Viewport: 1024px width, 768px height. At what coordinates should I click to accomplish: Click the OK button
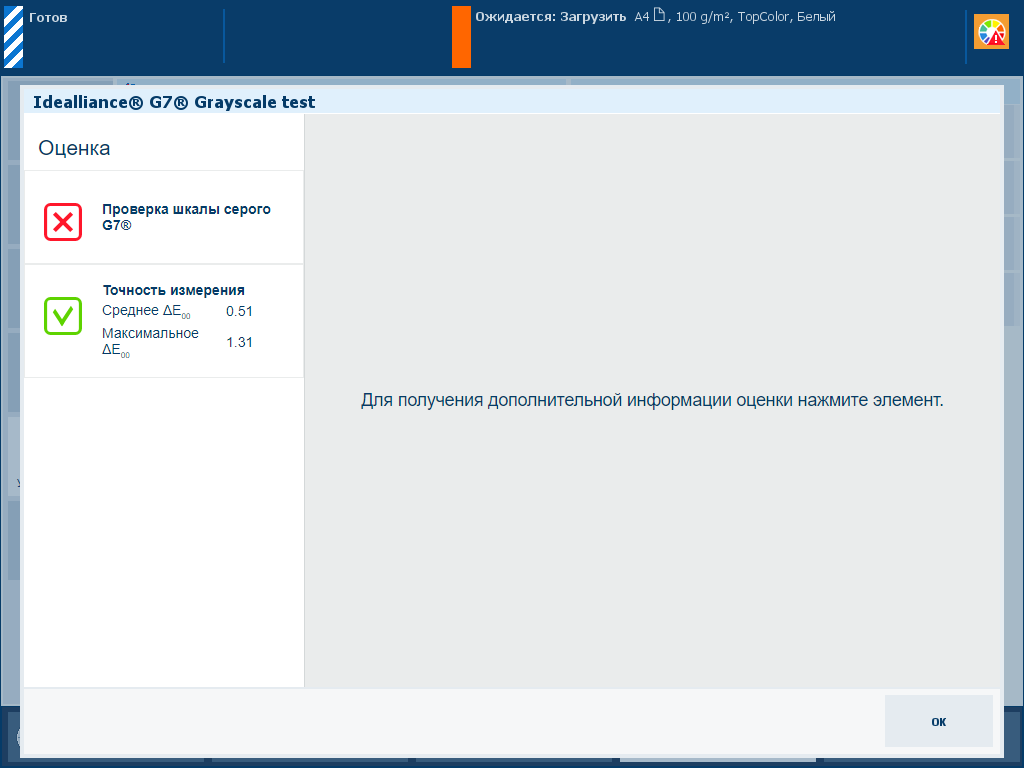[938, 721]
